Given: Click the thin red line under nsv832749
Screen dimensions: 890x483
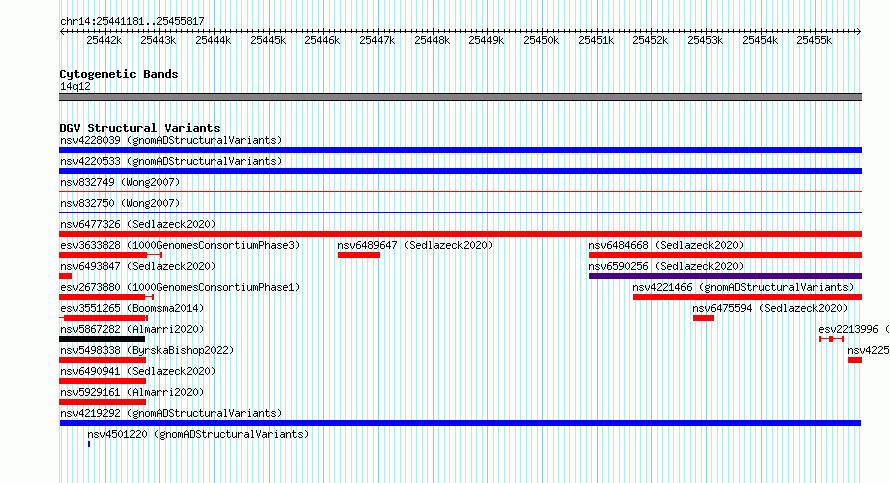Looking at the screenshot, I should pyautogui.click(x=460, y=192).
